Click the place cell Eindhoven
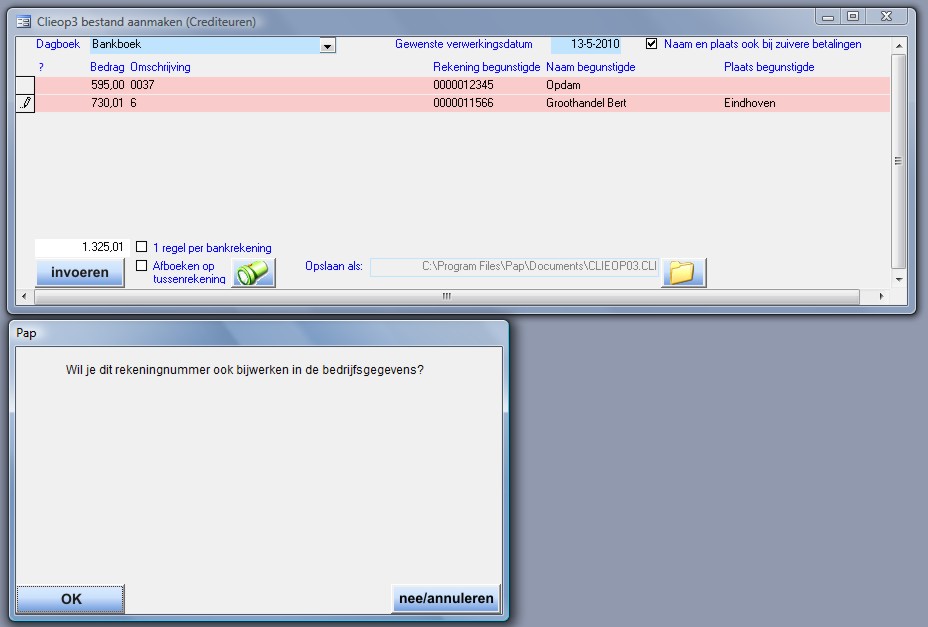 [750, 103]
